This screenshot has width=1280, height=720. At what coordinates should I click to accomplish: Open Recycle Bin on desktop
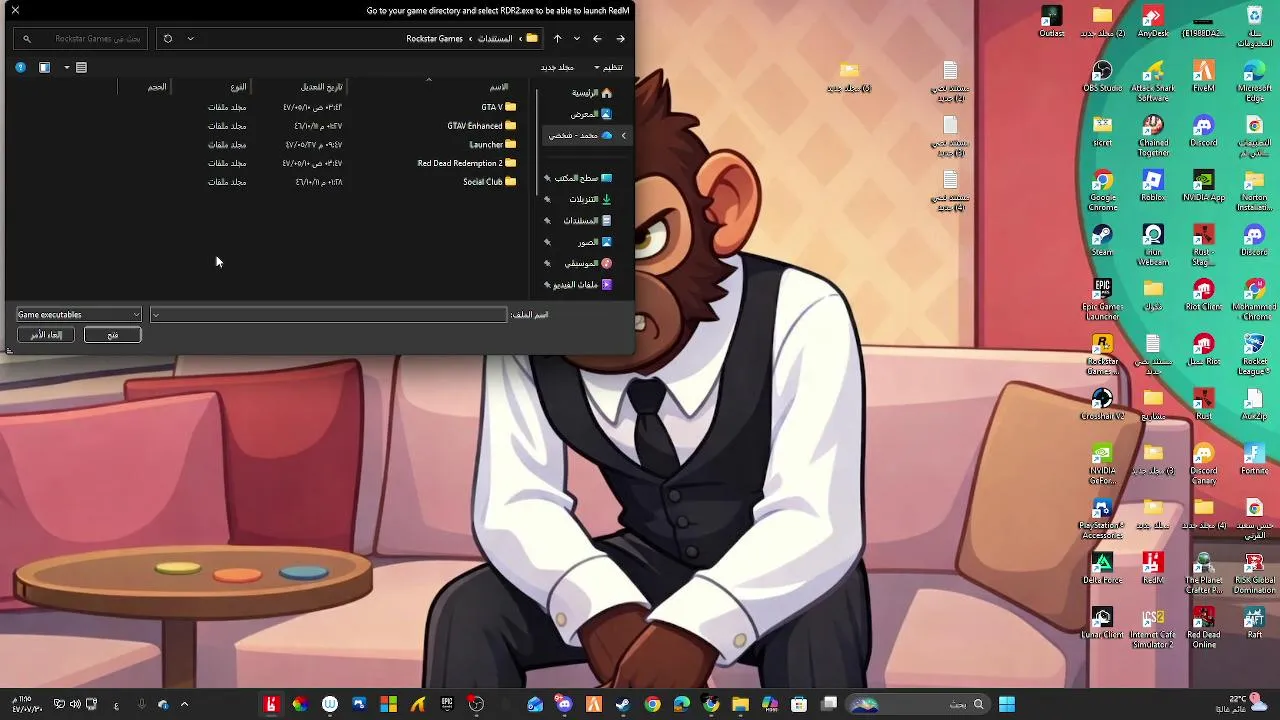coord(1254,27)
